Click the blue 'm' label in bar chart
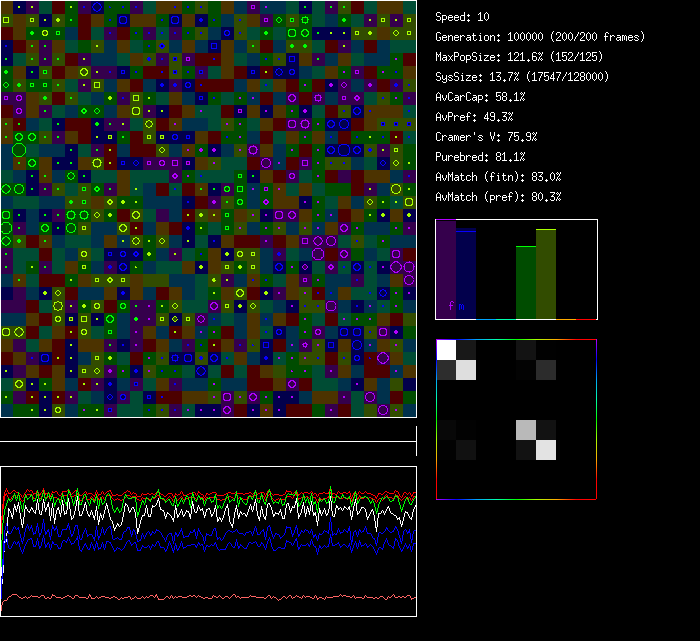Viewport: 700px width, 641px height. (x=461, y=306)
